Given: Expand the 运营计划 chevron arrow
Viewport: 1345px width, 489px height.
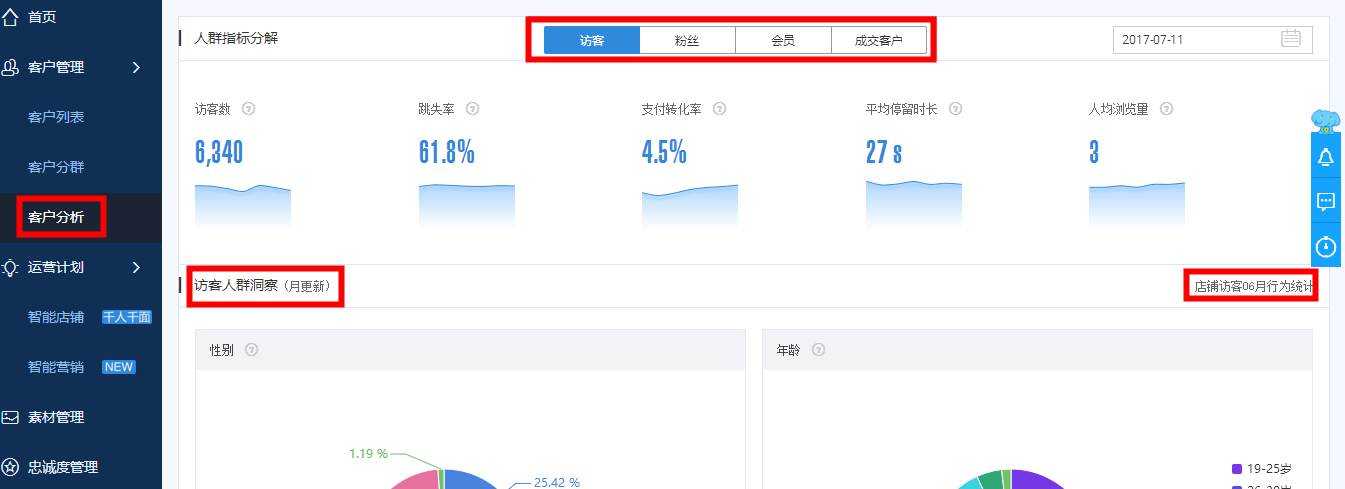Looking at the screenshot, I should click(136, 267).
